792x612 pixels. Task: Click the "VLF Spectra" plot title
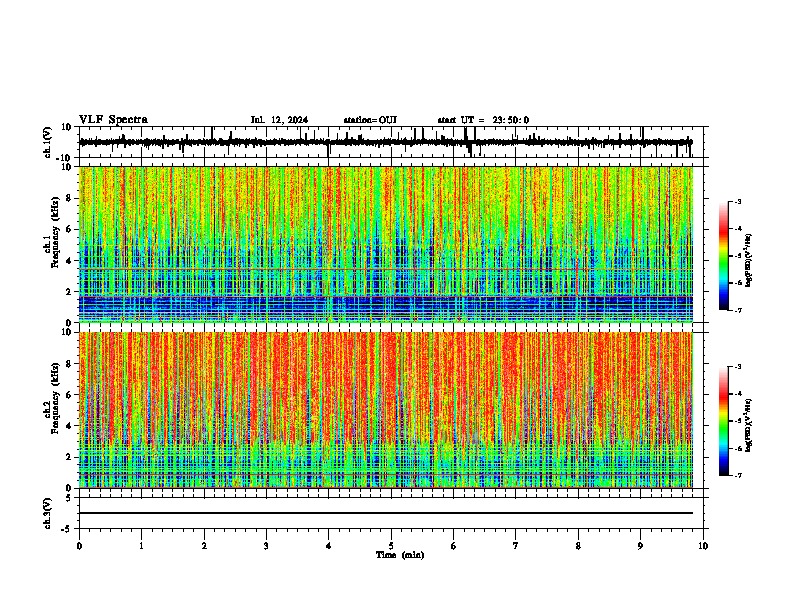113,120
